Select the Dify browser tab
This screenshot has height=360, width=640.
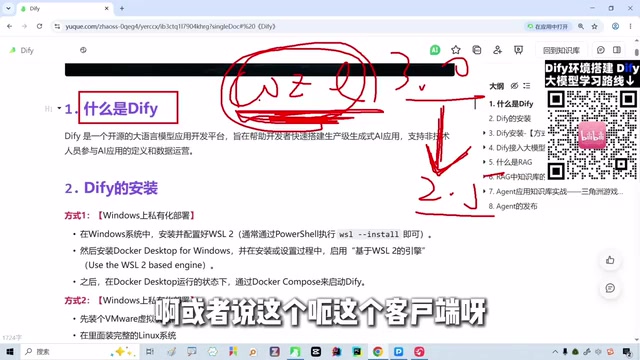pos(65,9)
